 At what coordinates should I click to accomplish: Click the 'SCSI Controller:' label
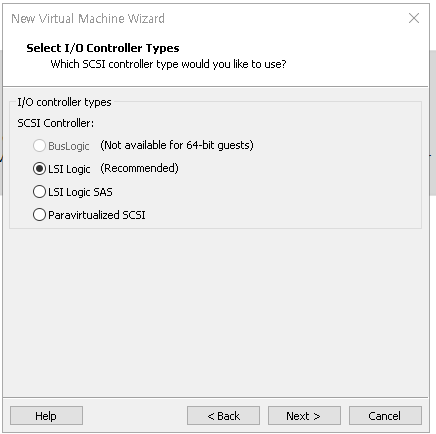[56, 123]
